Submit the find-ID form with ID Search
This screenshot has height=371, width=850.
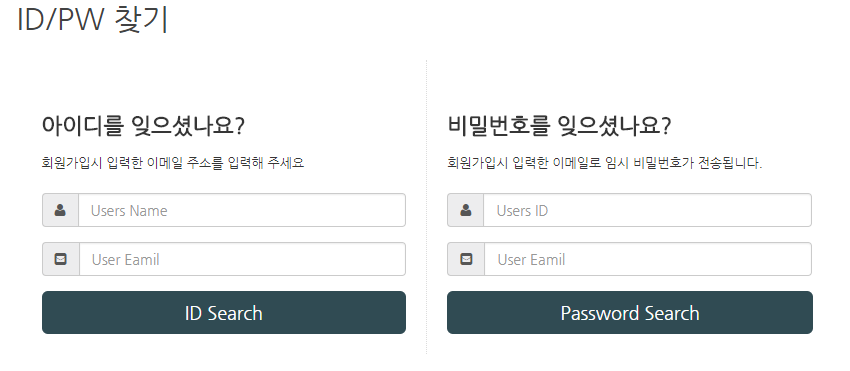pyautogui.click(x=224, y=312)
